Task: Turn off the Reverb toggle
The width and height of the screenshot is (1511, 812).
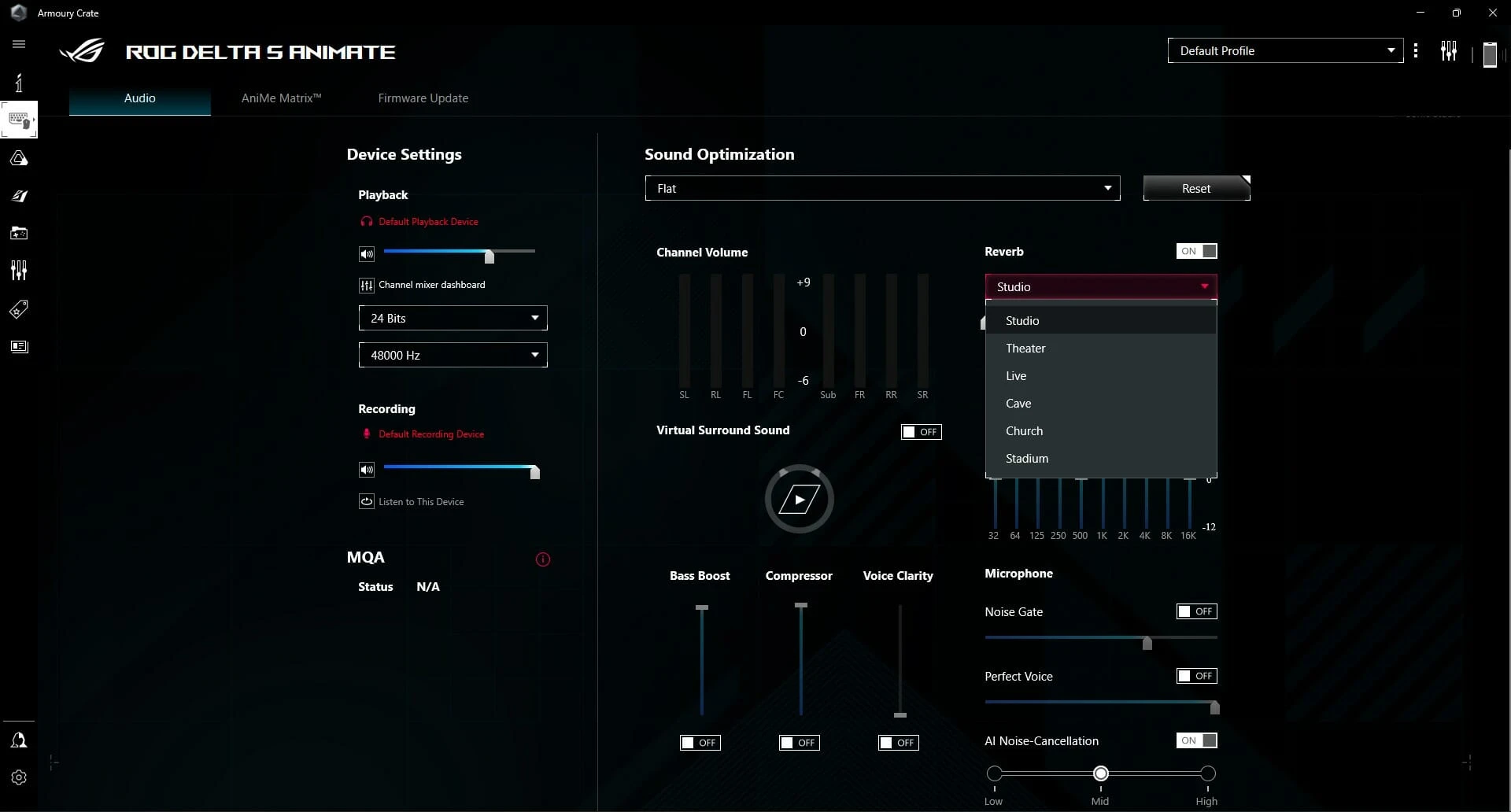Action: [1197, 251]
